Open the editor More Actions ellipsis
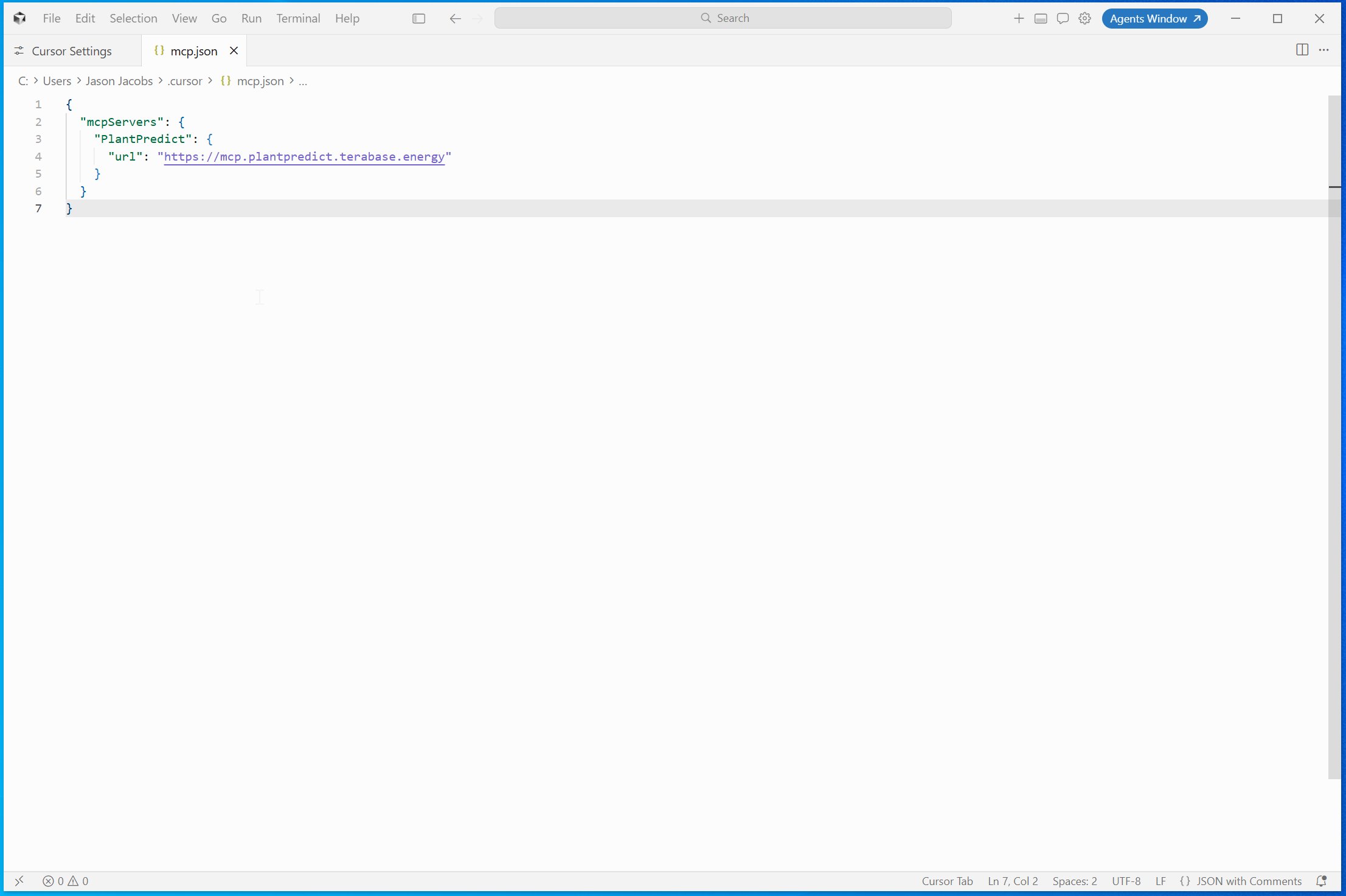The height and width of the screenshot is (896, 1346). point(1324,50)
